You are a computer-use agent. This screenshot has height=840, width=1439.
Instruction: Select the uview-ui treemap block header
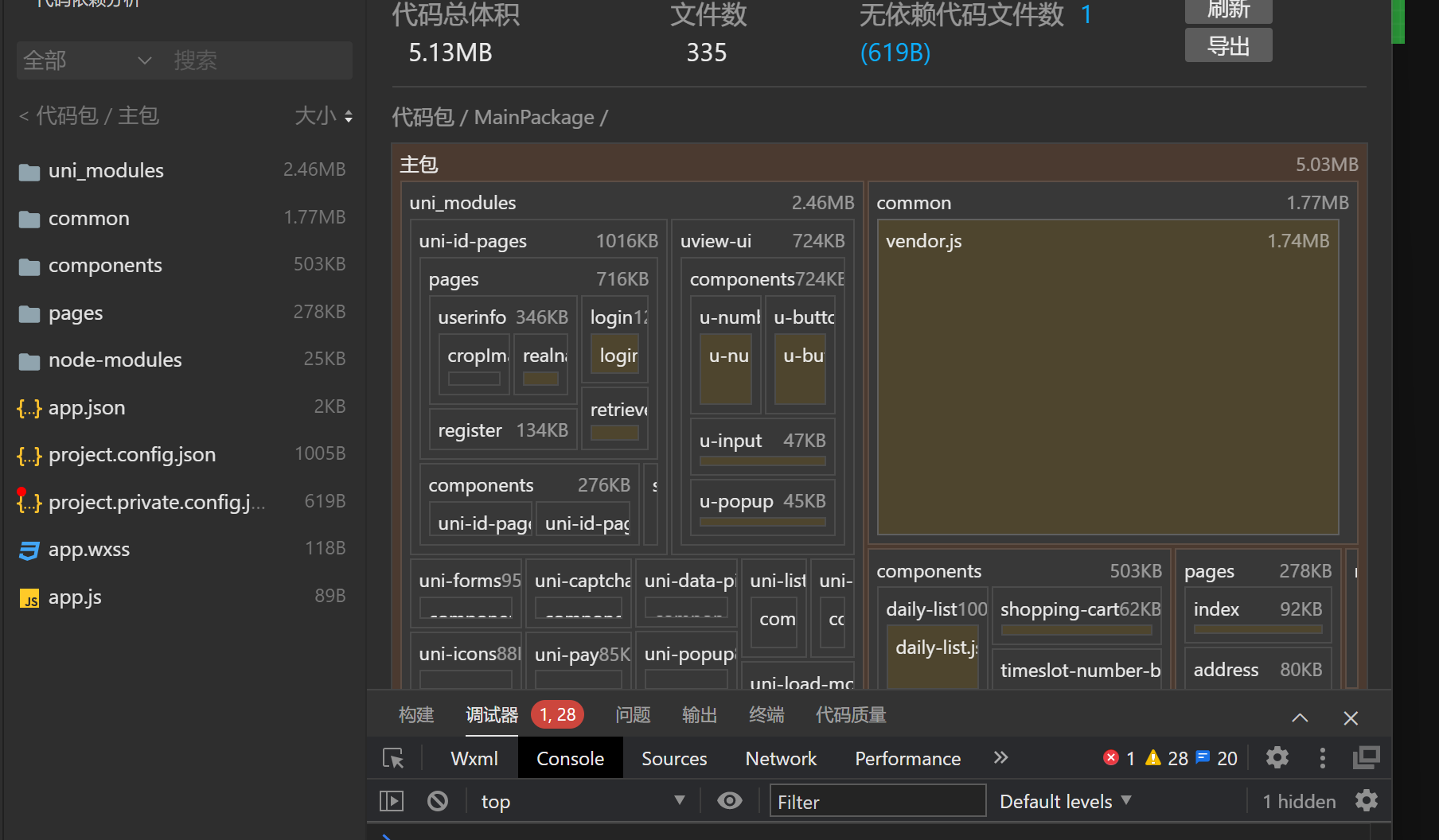click(762, 241)
